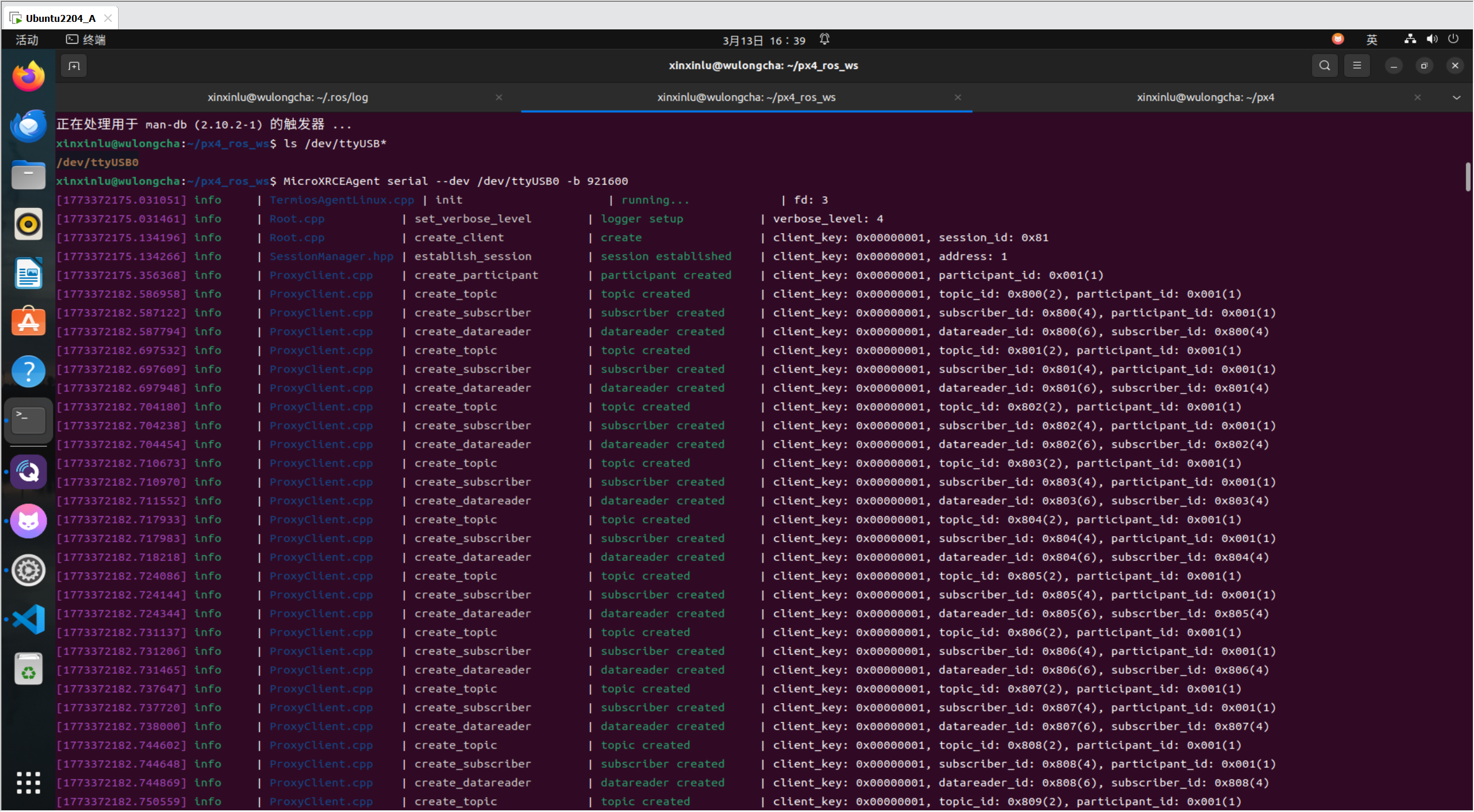Show applications grid button

click(x=28, y=783)
